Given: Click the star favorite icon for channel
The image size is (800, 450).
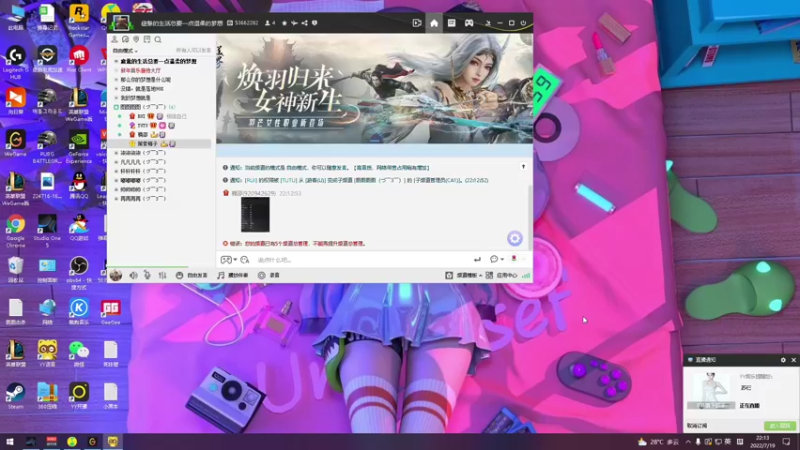Looking at the screenshot, I should click(284, 23).
